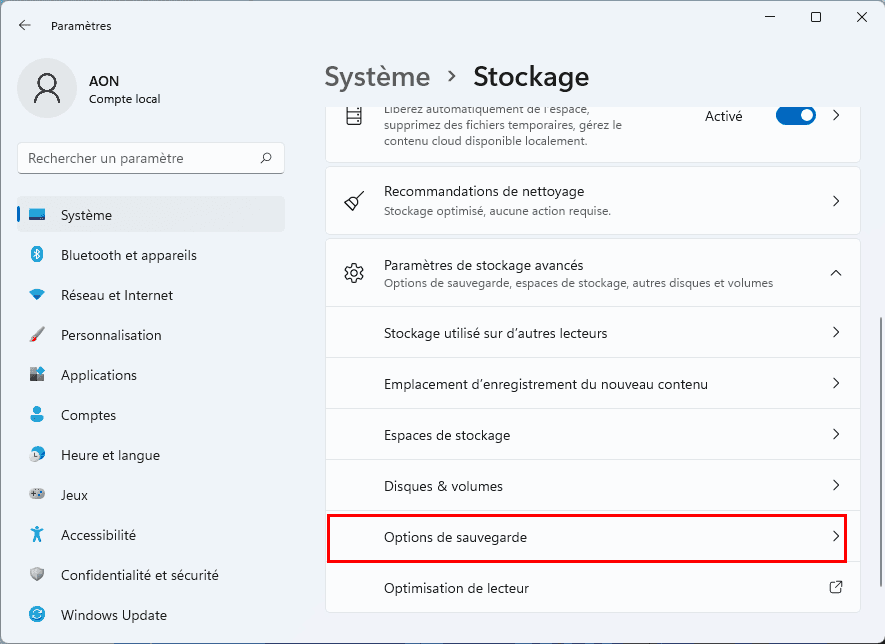Click the Rechercher un paramètre search box
This screenshot has width=885, height=644.
[140, 158]
